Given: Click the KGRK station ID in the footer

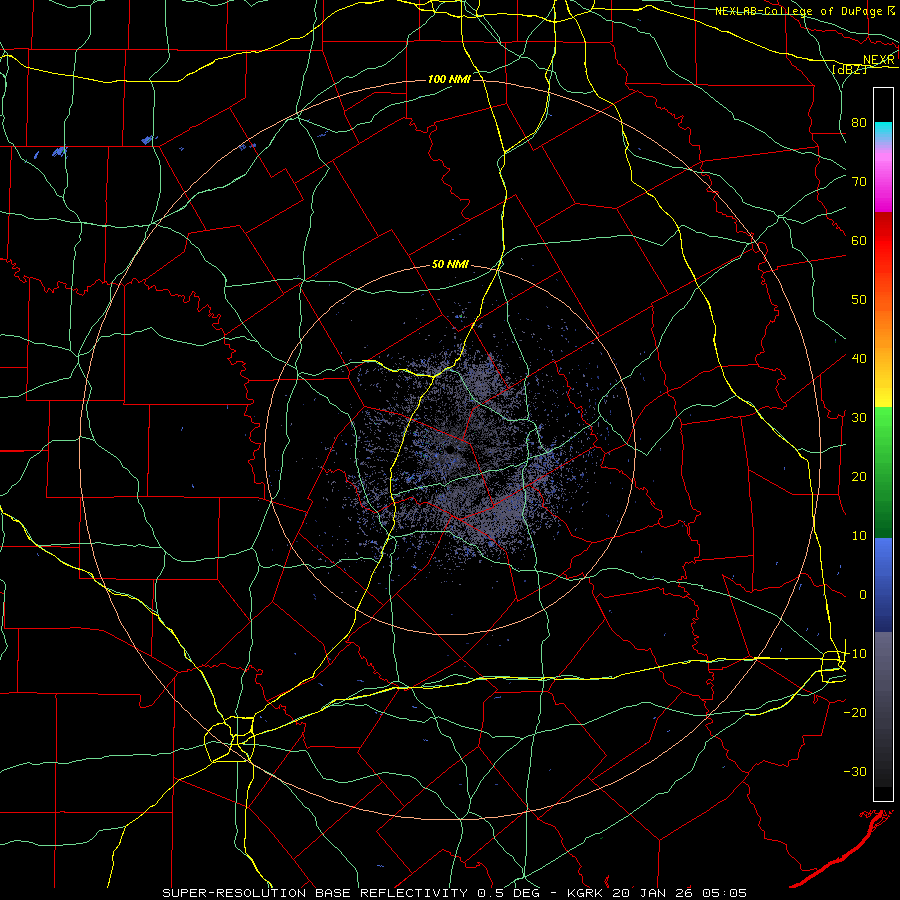Looking at the screenshot, I should tap(587, 893).
